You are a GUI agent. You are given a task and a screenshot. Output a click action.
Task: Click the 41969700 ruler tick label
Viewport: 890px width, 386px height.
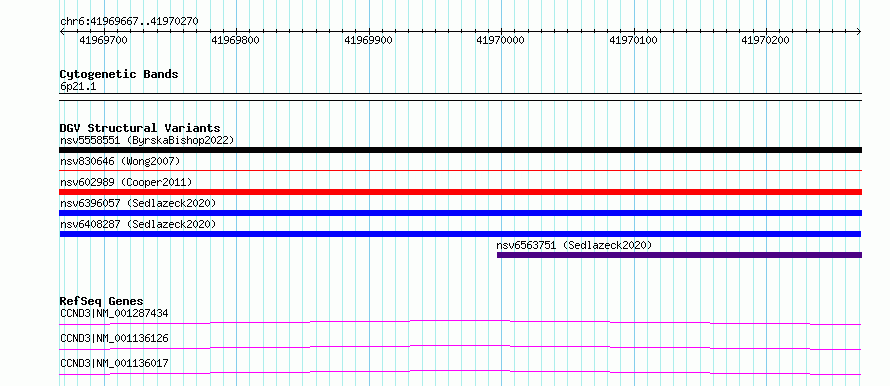click(103, 40)
